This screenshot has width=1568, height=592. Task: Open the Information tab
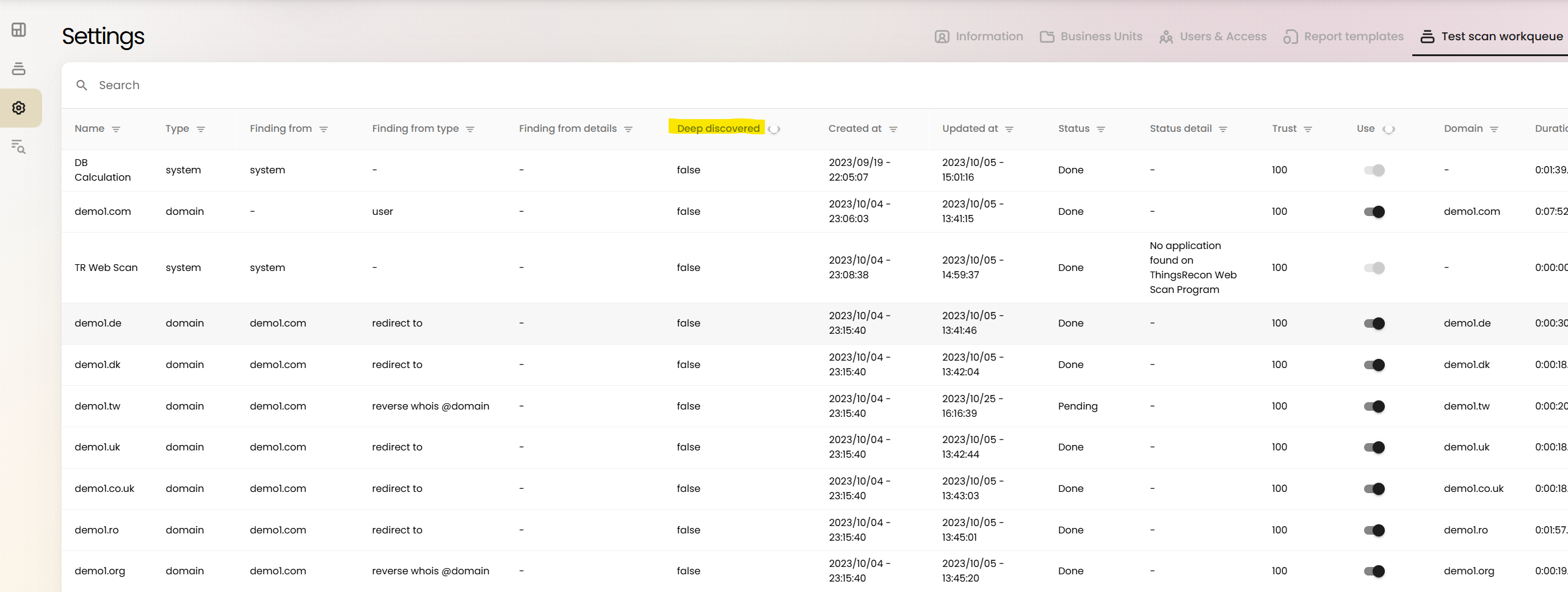979,37
